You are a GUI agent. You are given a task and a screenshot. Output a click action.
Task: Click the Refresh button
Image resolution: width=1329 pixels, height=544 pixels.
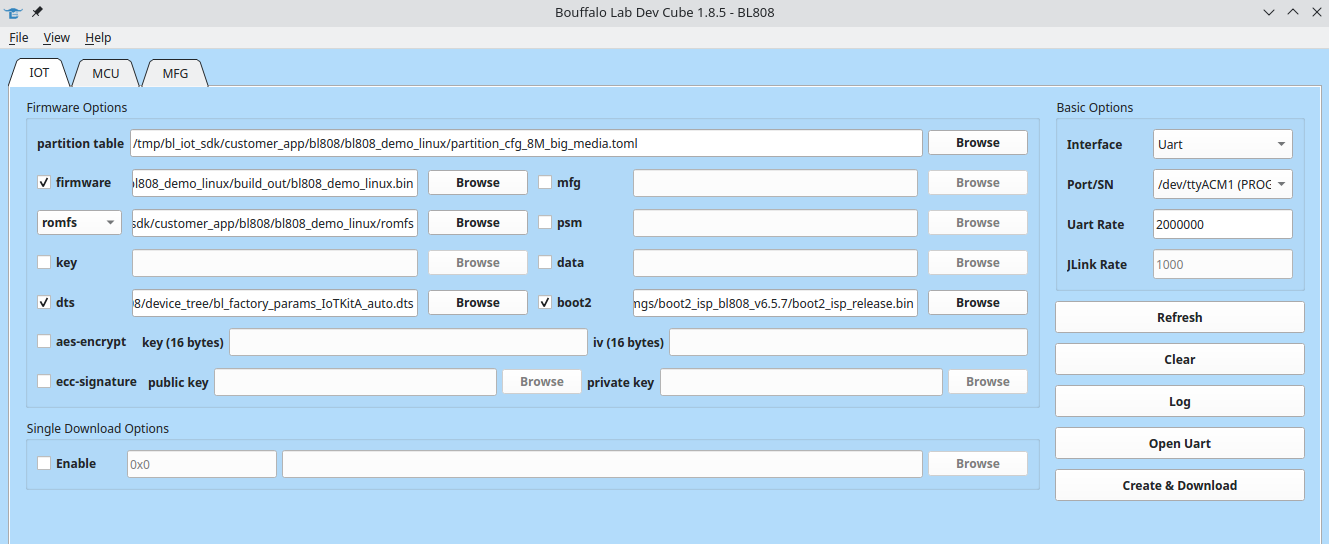coord(1180,317)
